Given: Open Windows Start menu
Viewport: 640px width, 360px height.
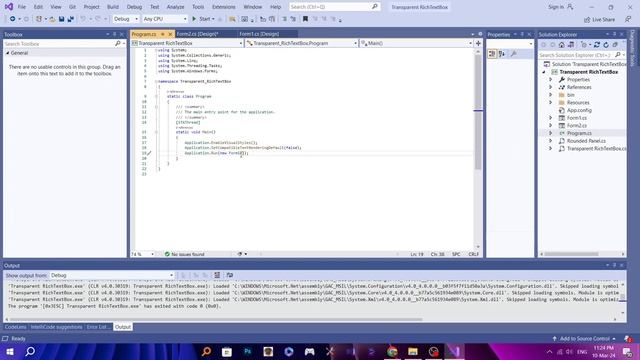Looking at the screenshot, I should [10, 351].
